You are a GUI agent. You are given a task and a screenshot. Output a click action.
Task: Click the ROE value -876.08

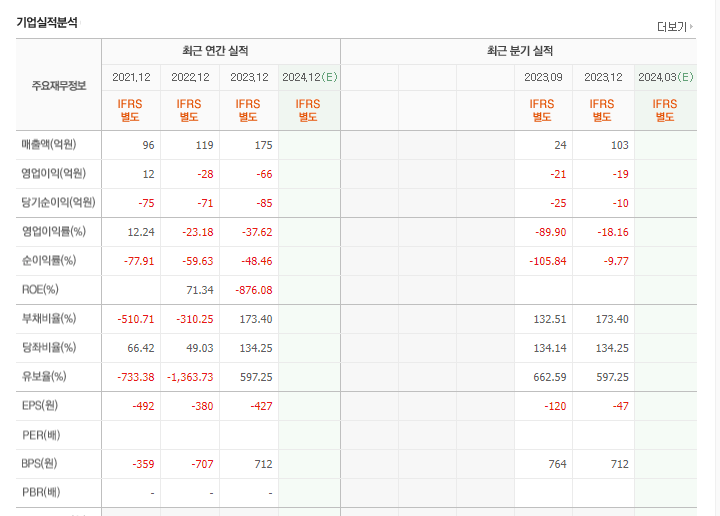coord(250,290)
